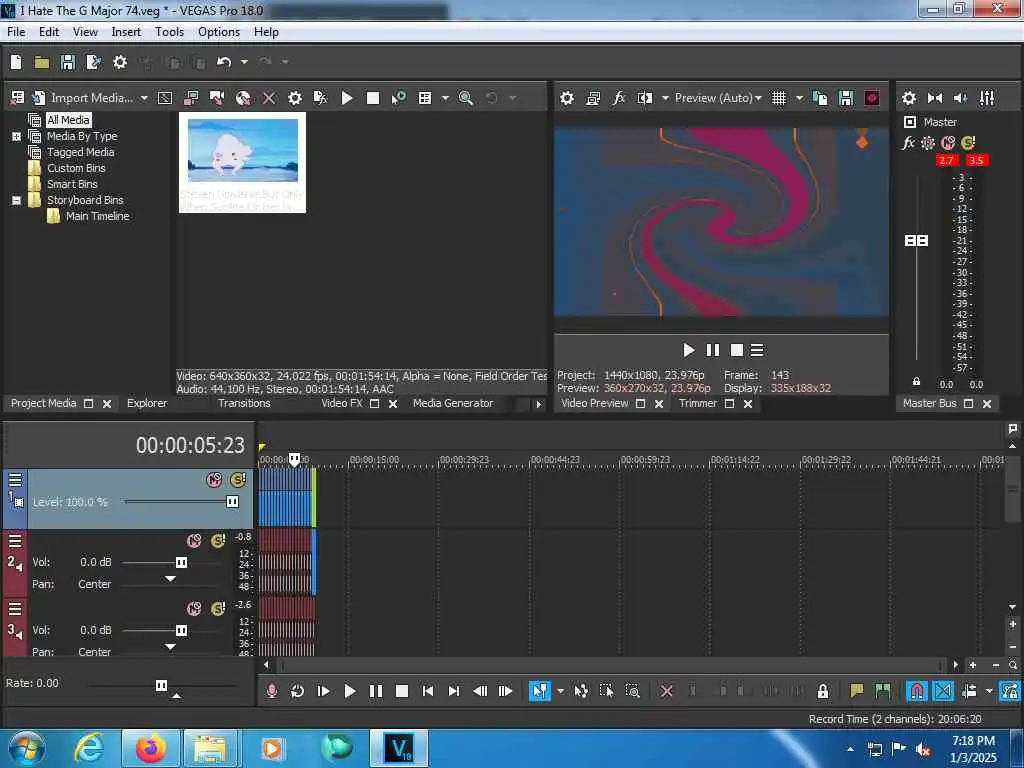This screenshot has height=768, width=1024.
Task: Toggle Master bus mute icon
Action: [948, 142]
